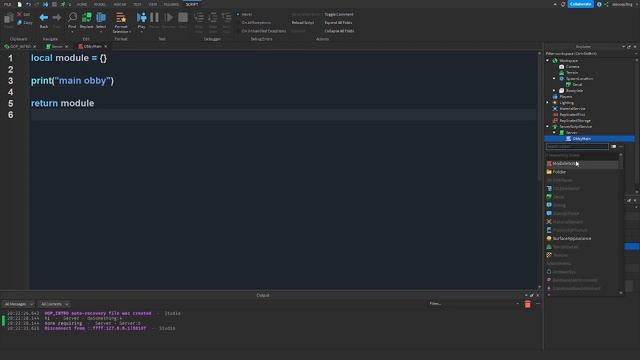The height and width of the screenshot is (360, 640).
Task: Switch to the MODEL ribbon tab
Action: pos(100,4)
